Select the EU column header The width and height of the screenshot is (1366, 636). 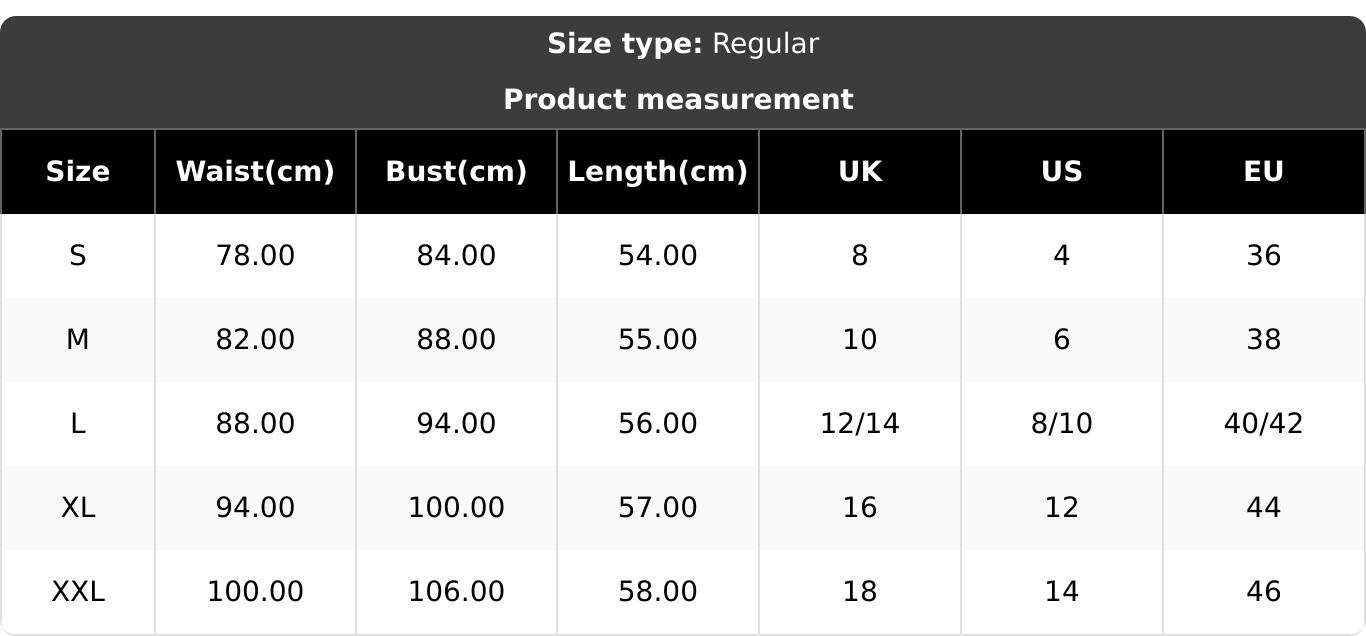tap(1263, 172)
